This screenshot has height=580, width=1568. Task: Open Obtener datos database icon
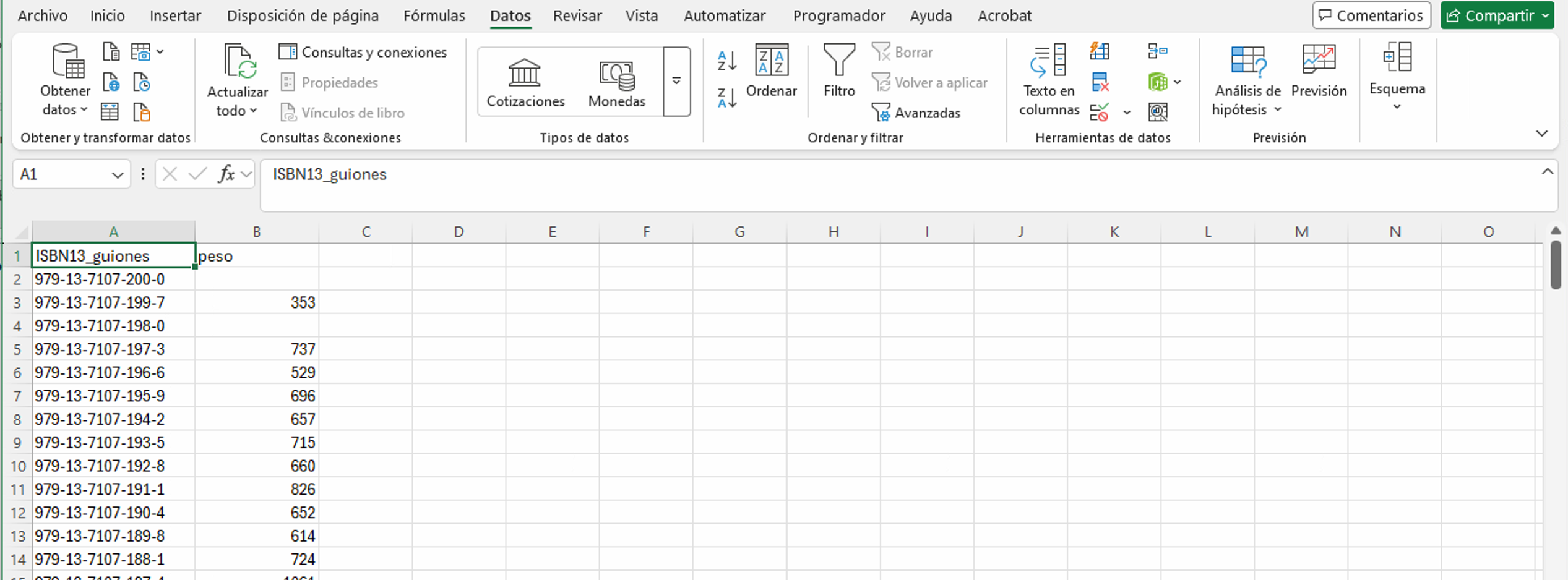click(67, 61)
